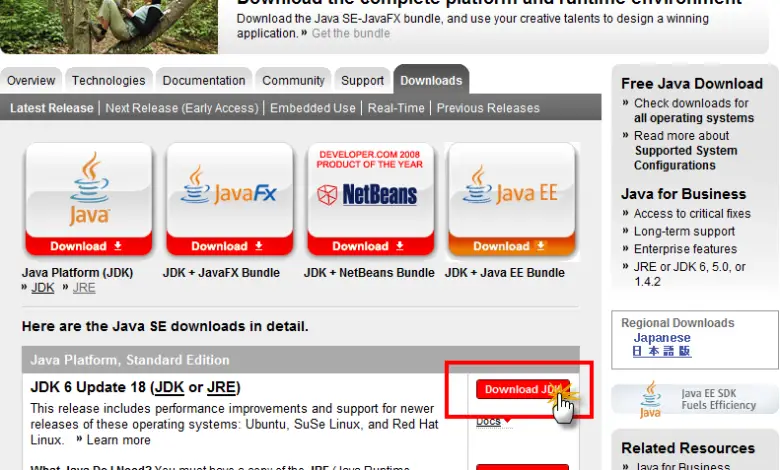
Task: Download the Java Platform (JDK)
Action: [x=89, y=246]
